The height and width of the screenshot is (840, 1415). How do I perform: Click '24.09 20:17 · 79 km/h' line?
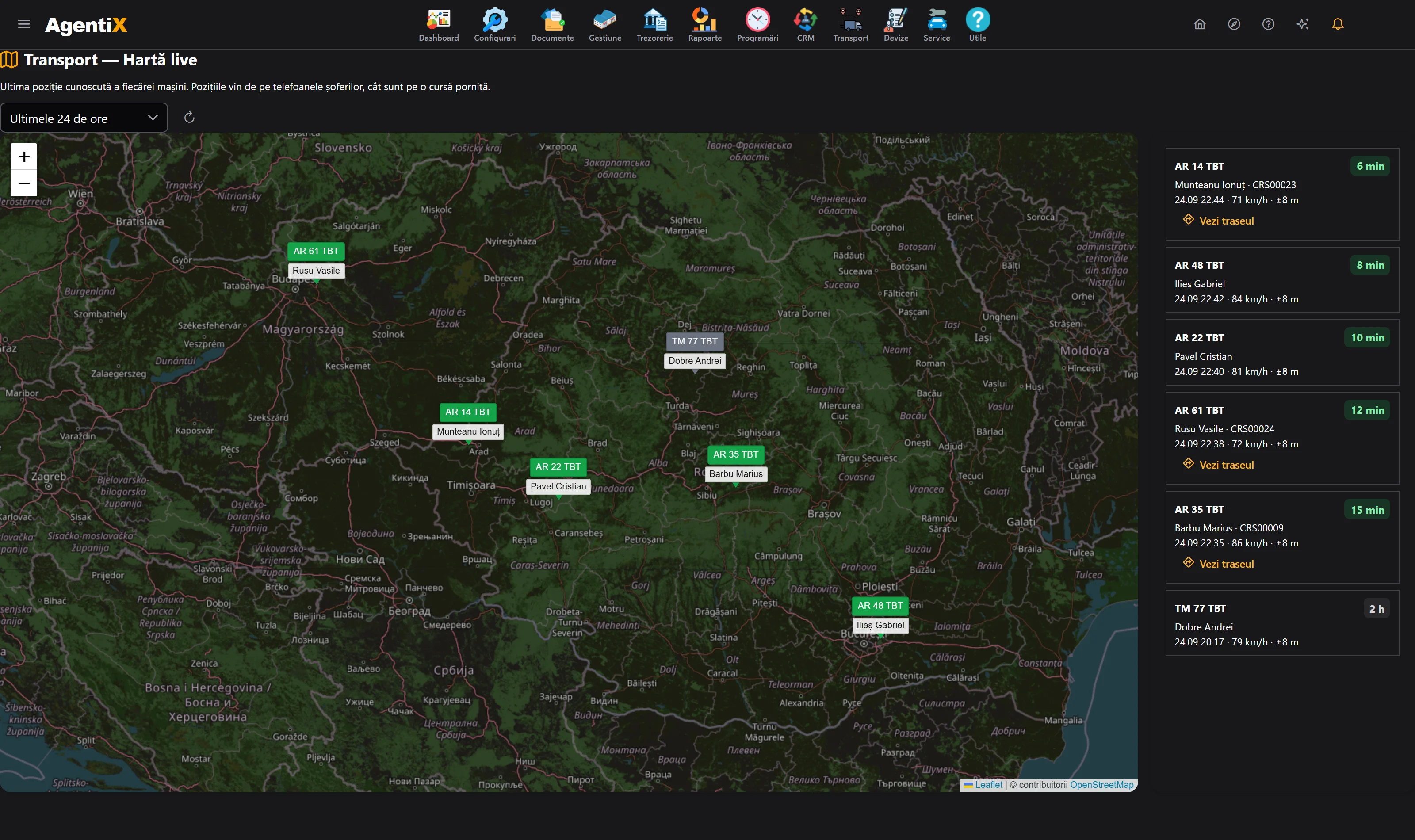1236,642
